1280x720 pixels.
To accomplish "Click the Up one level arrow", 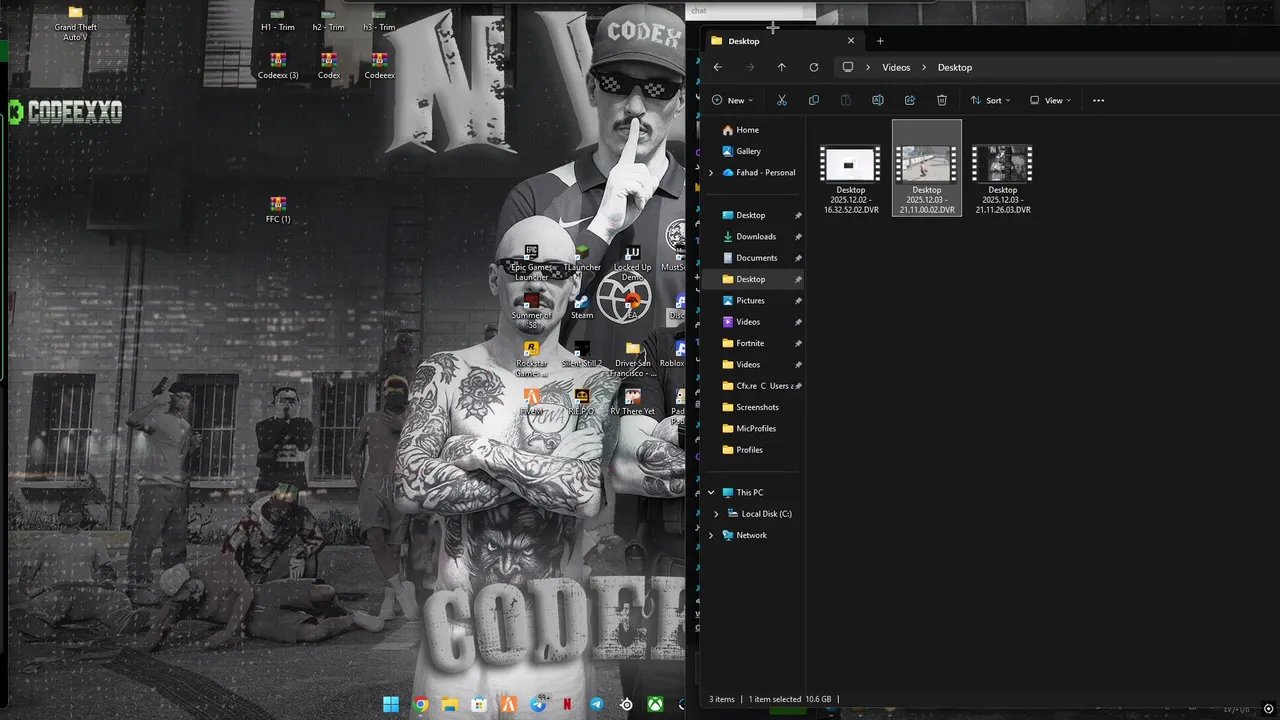I will coord(781,67).
